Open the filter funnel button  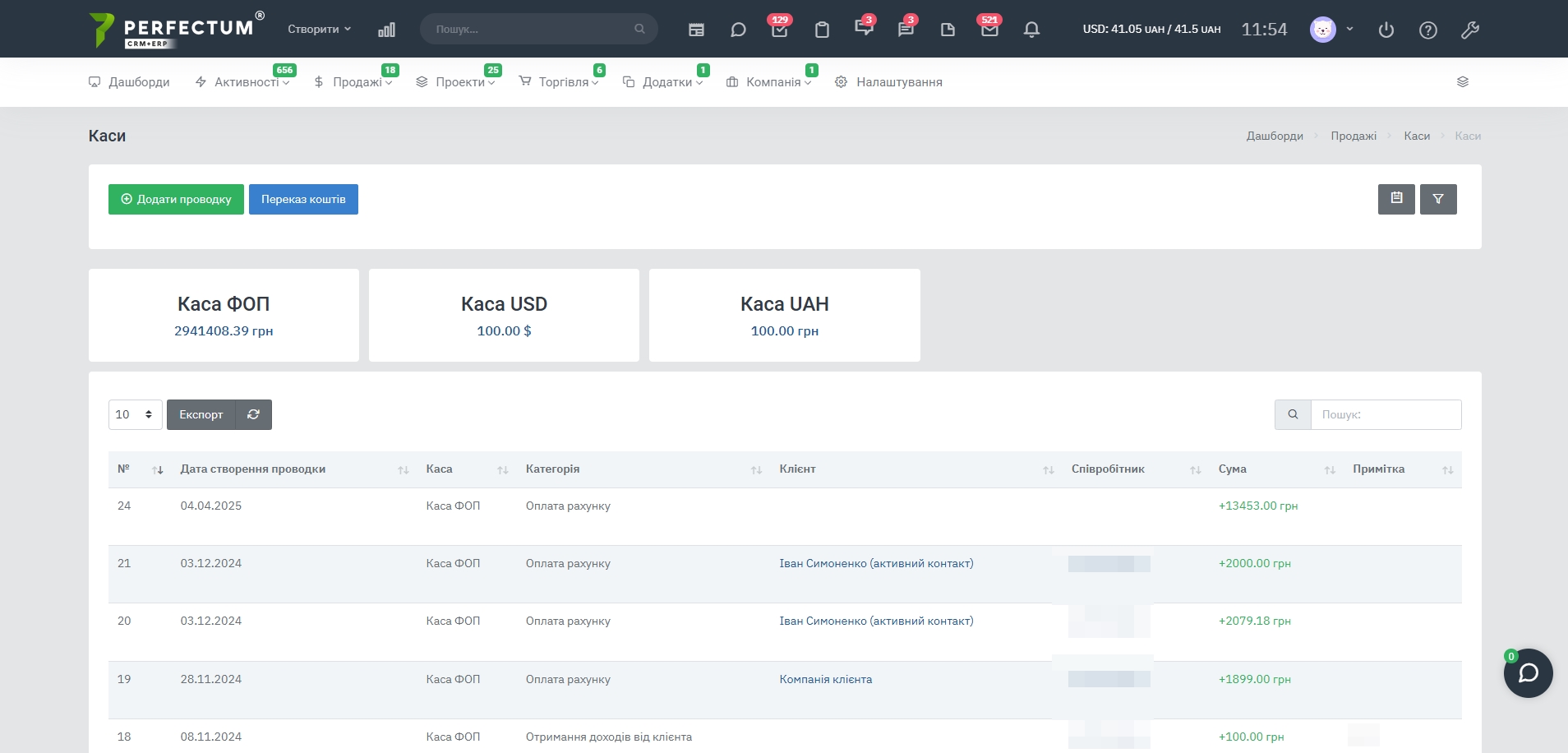click(1437, 199)
